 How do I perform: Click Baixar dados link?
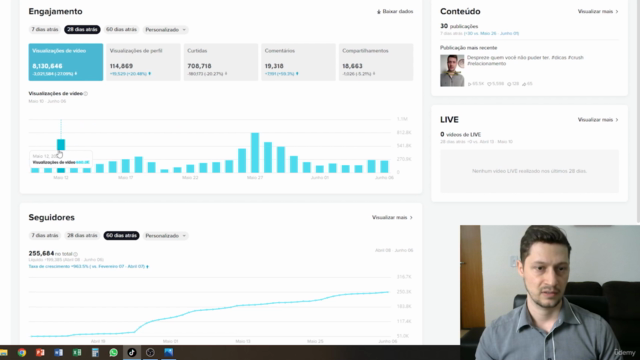tap(395, 12)
